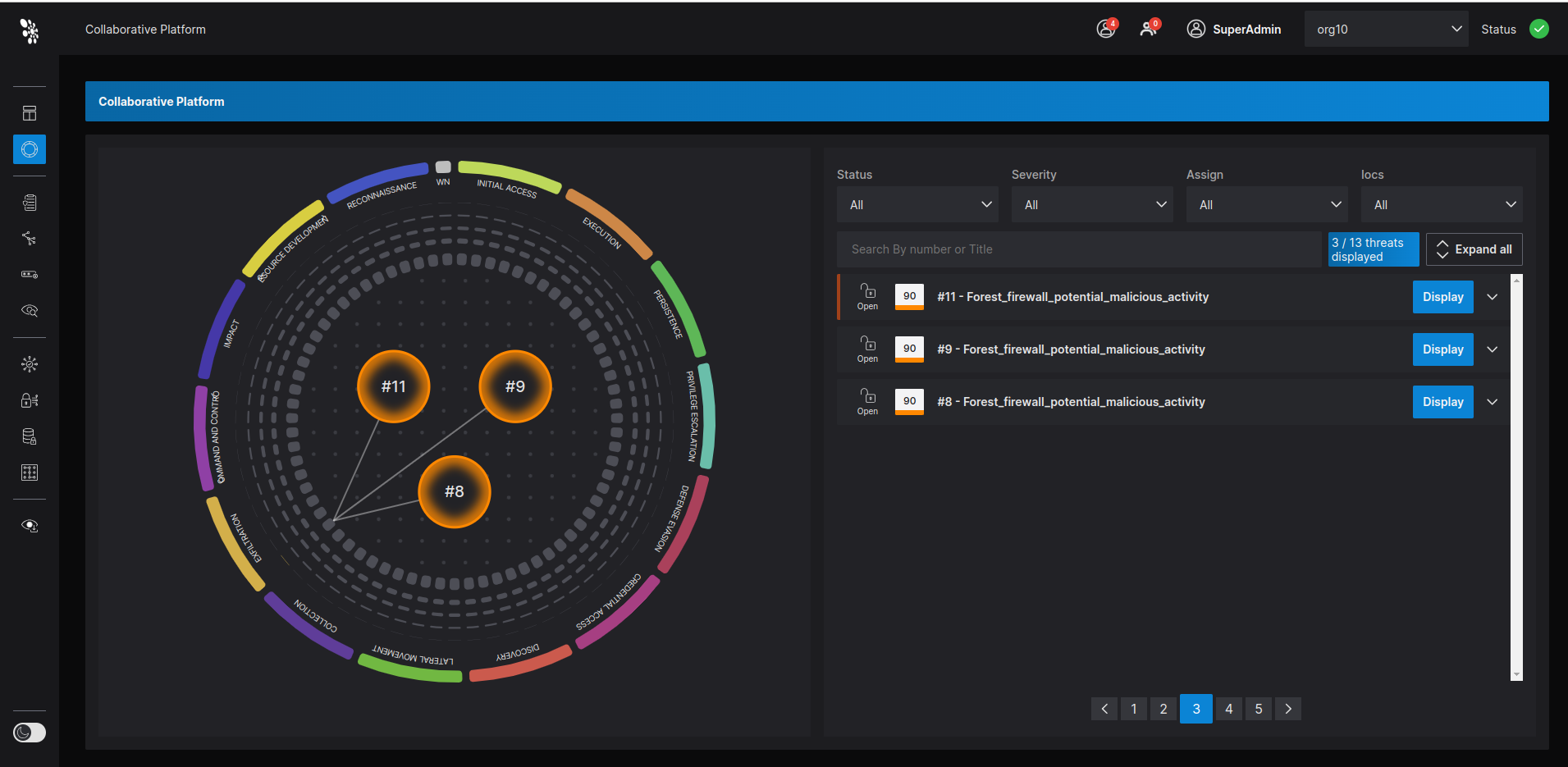Toggle dark mode with the bottom-left switch
Viewport: 1568px width, 767px height.
(x=29, y=733)
